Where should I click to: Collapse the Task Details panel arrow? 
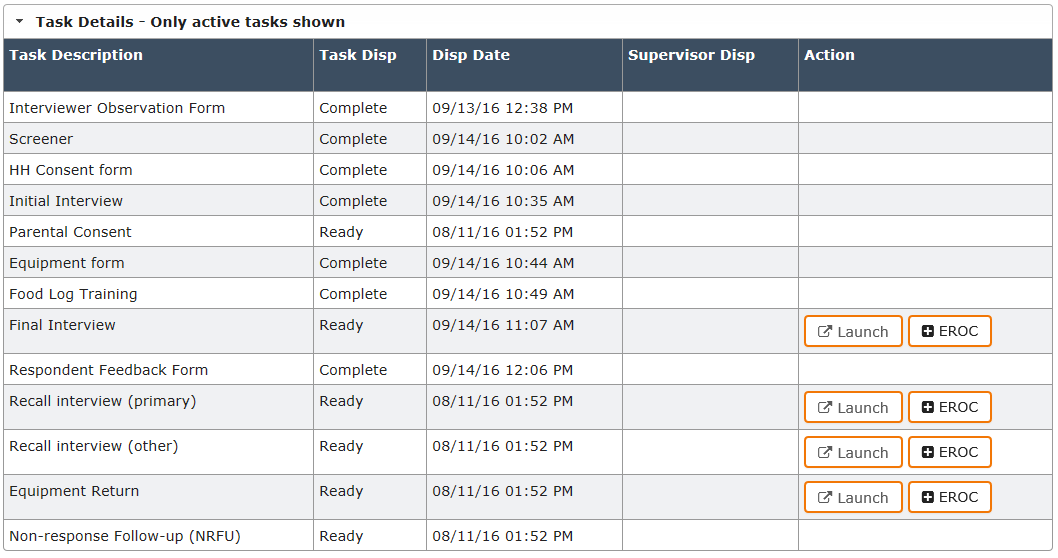(x=19, y=21)
